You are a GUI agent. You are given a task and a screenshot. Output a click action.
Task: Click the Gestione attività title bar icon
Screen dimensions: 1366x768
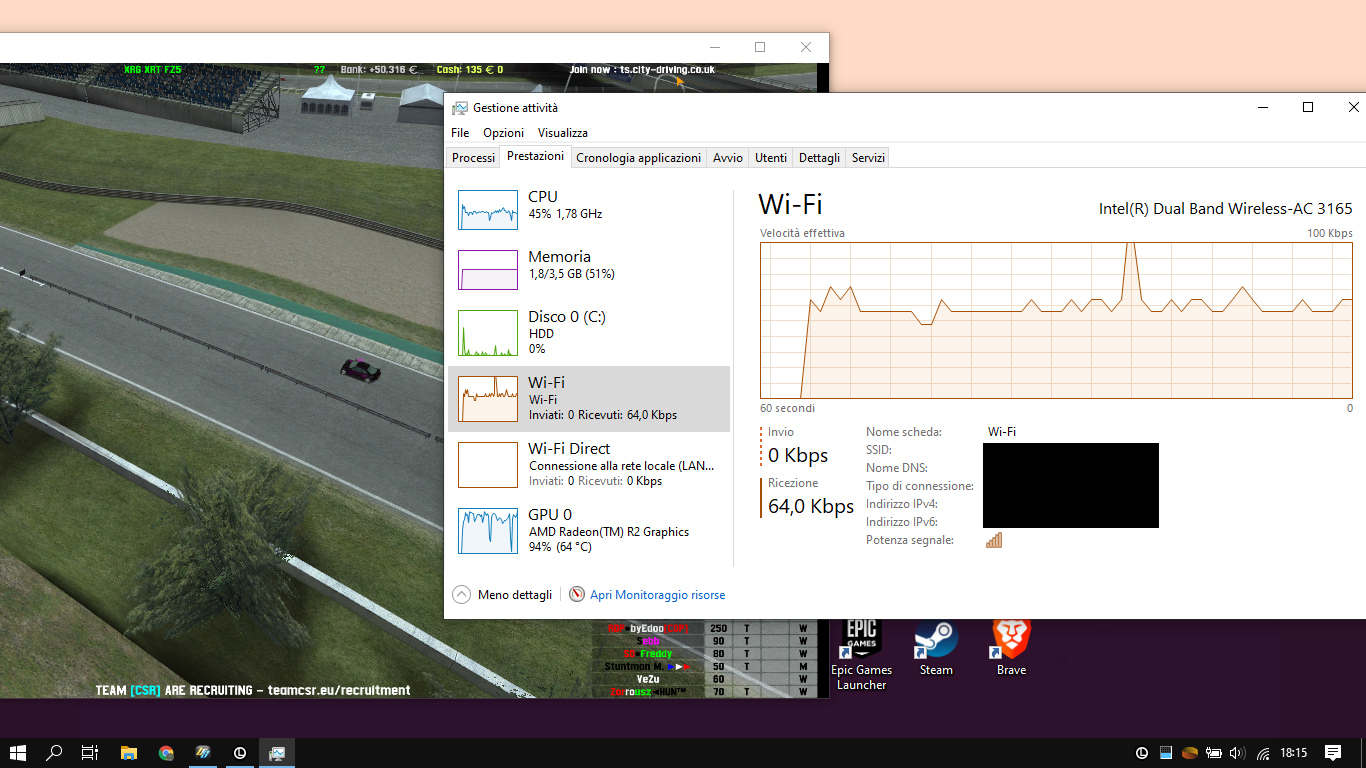pyautogui.click(x=459, y=108)
